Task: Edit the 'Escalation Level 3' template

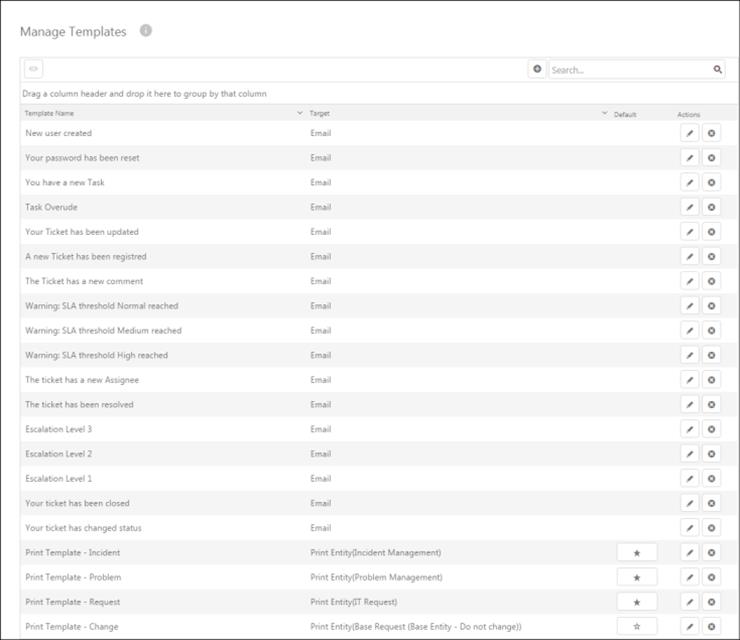Action: click(689, 429)
